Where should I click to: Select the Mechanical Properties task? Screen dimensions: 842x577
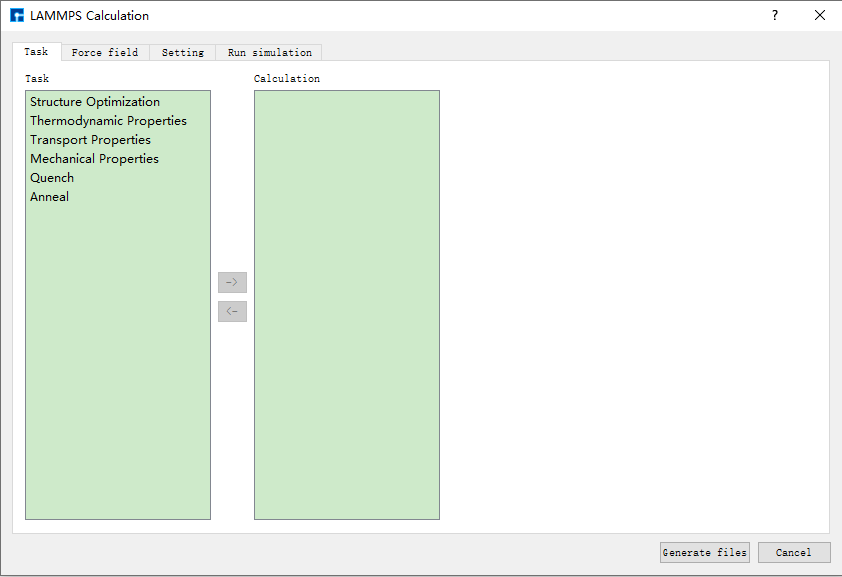click(x=94, y=159)
